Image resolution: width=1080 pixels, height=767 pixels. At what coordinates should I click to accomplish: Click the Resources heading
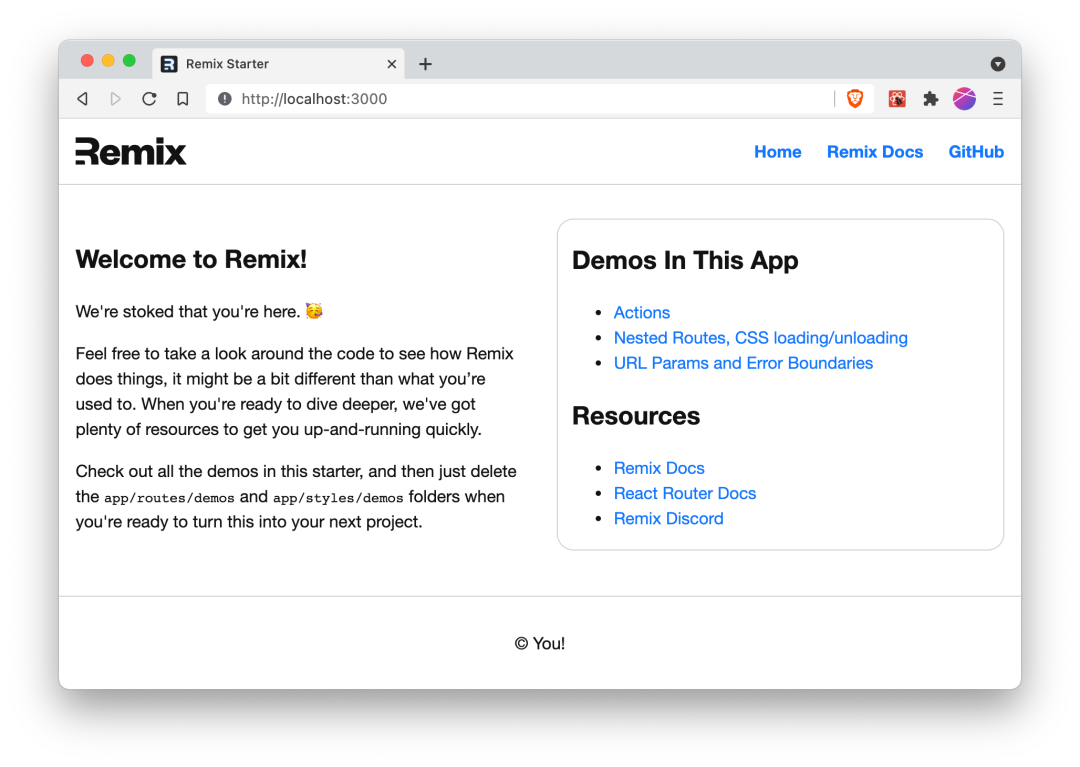click(636, 416)
